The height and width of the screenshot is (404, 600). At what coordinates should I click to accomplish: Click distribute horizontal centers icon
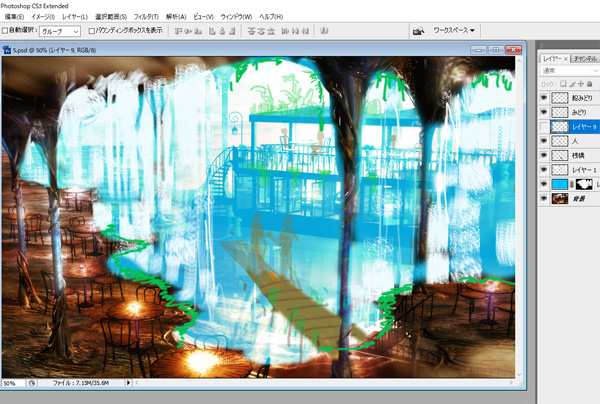(295, 31)
